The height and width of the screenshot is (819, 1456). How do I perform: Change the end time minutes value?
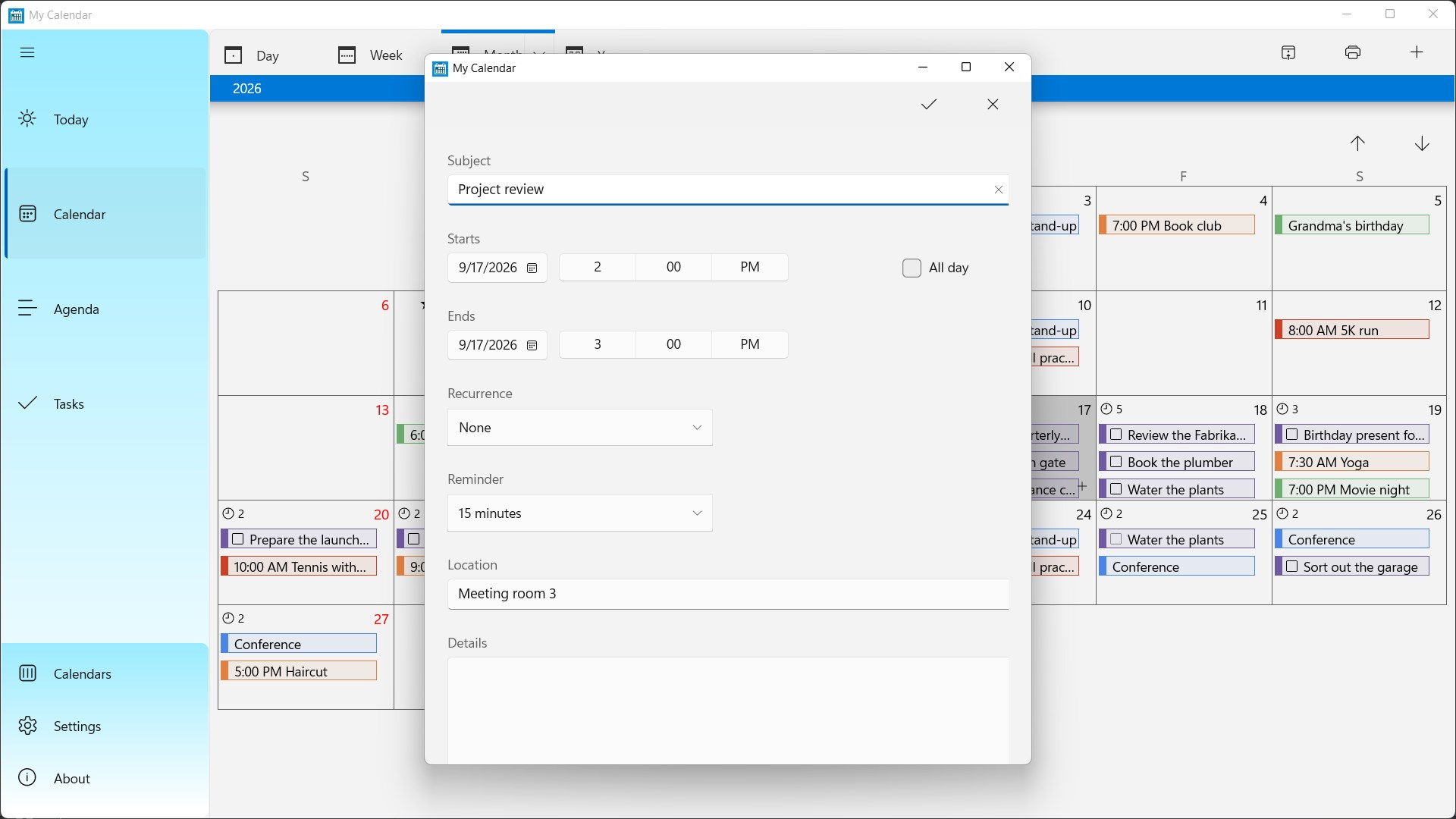tap(673, 344)
